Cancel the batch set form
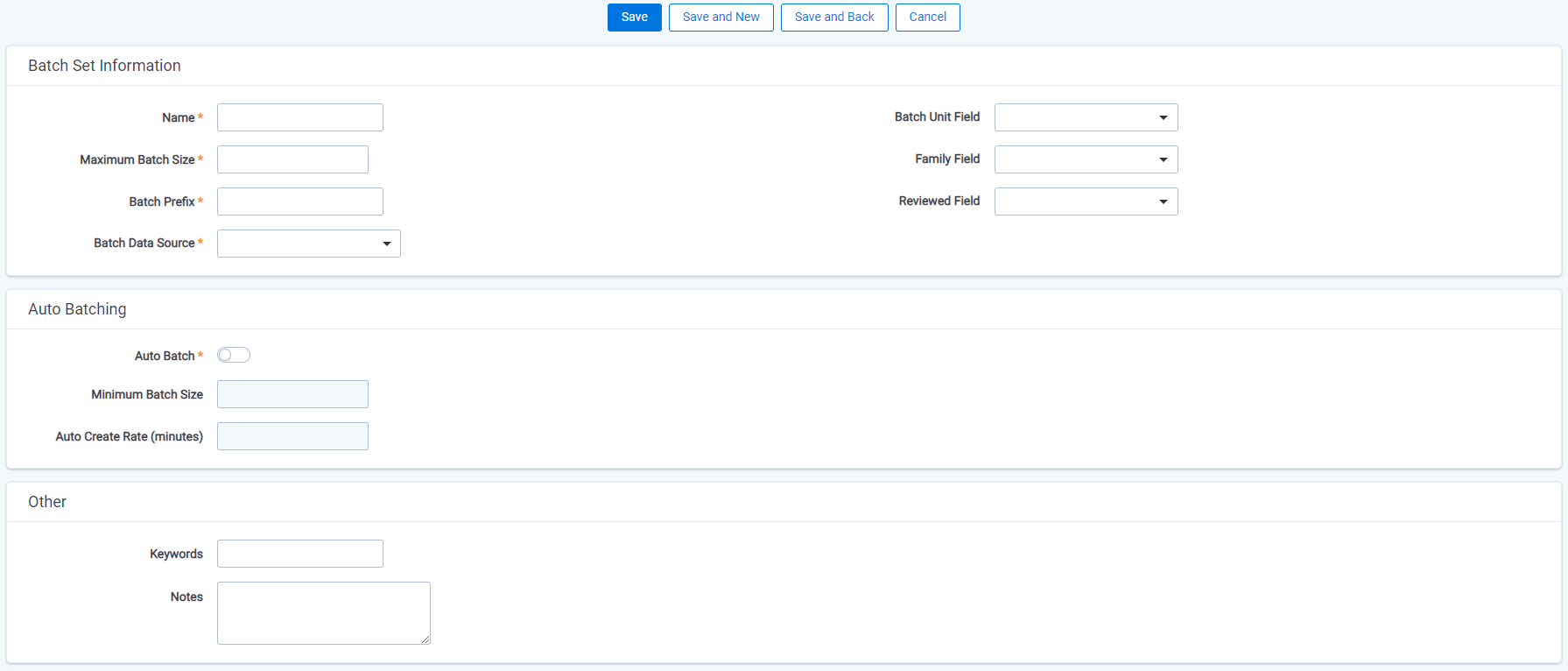1568x671 pixels. point(927,18)
